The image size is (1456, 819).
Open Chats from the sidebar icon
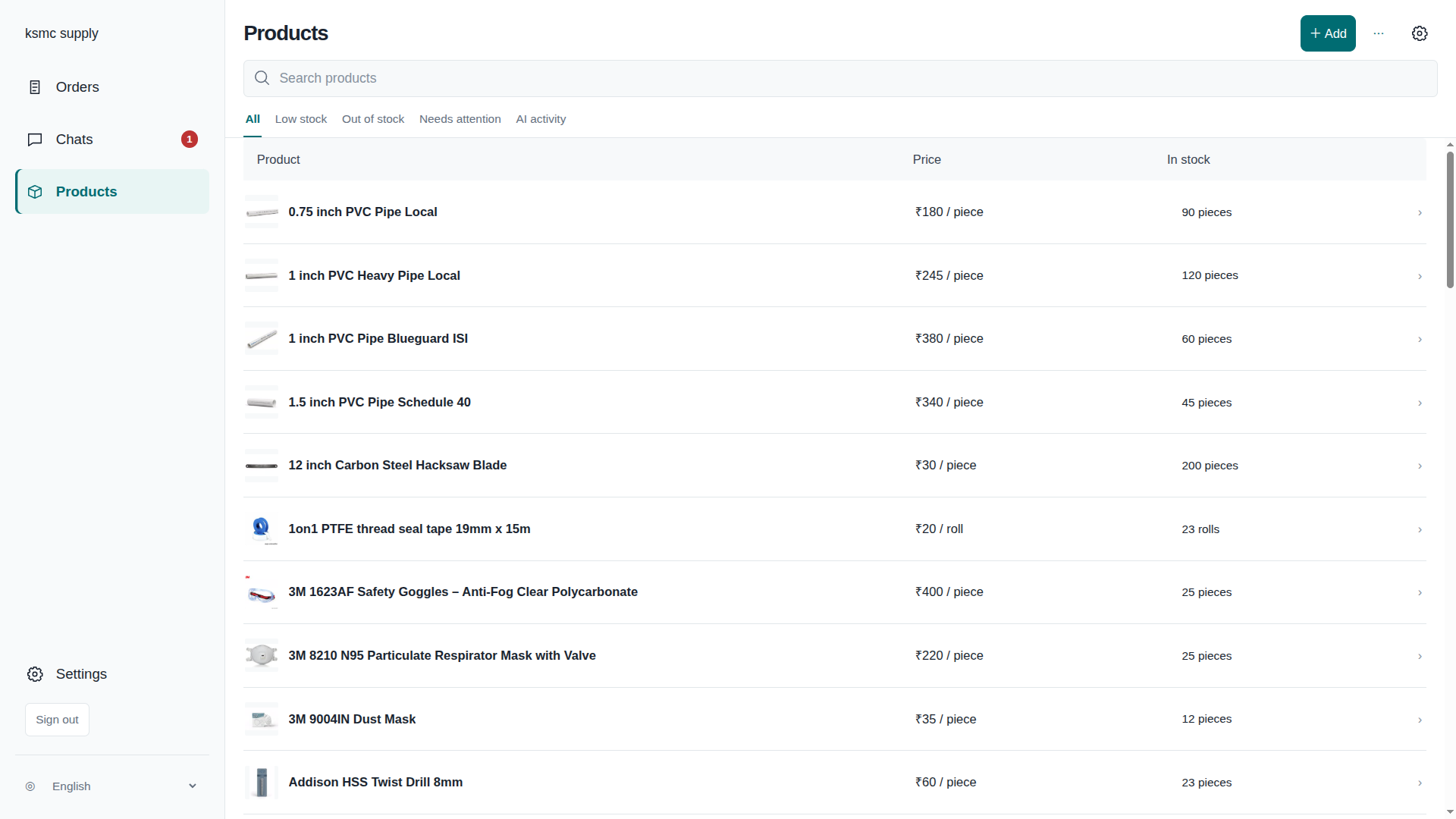[x=35, y=140]
